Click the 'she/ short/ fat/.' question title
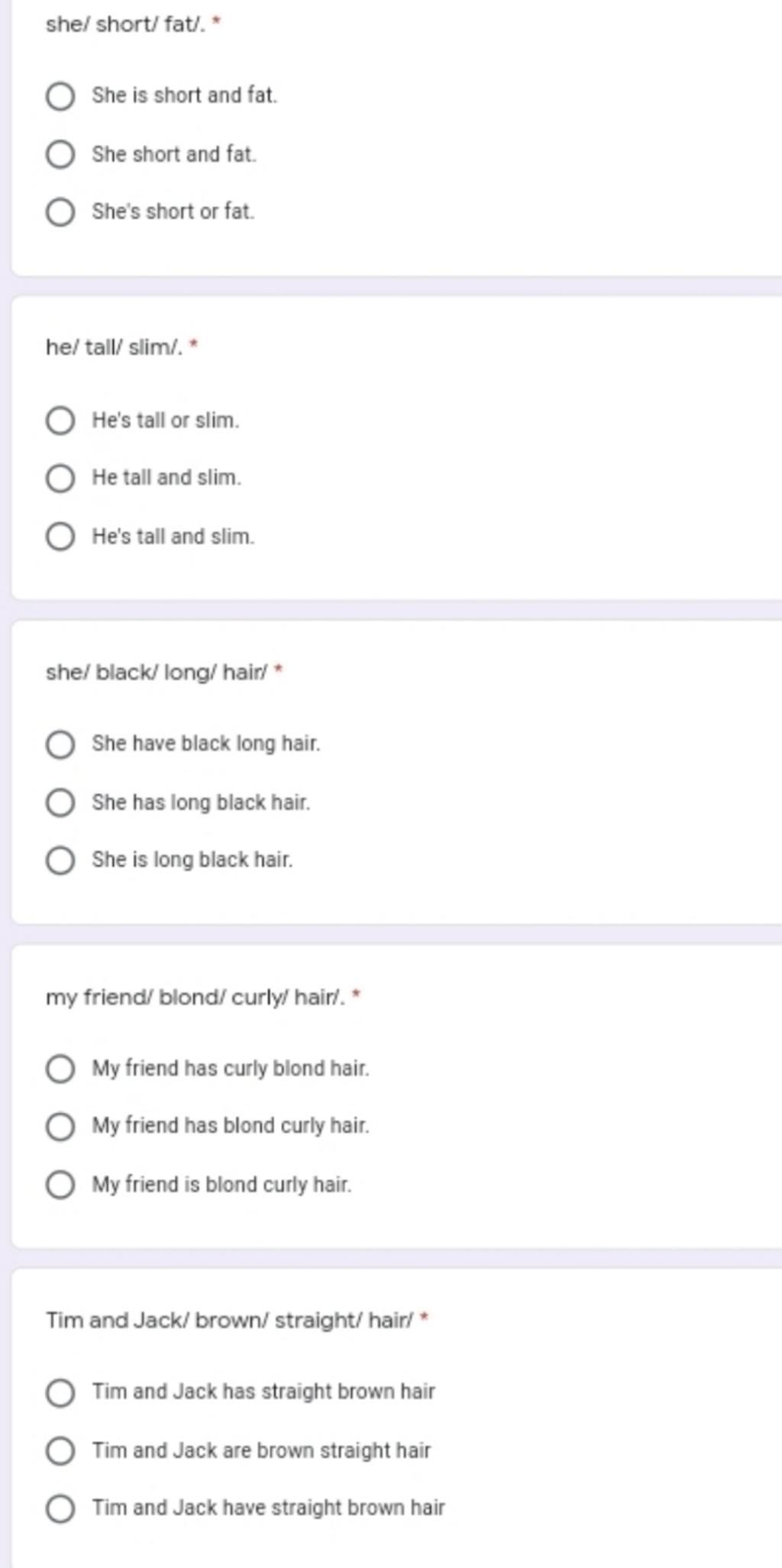The width and height of the screenshot is (782, 1568). [x=126, y=24]
